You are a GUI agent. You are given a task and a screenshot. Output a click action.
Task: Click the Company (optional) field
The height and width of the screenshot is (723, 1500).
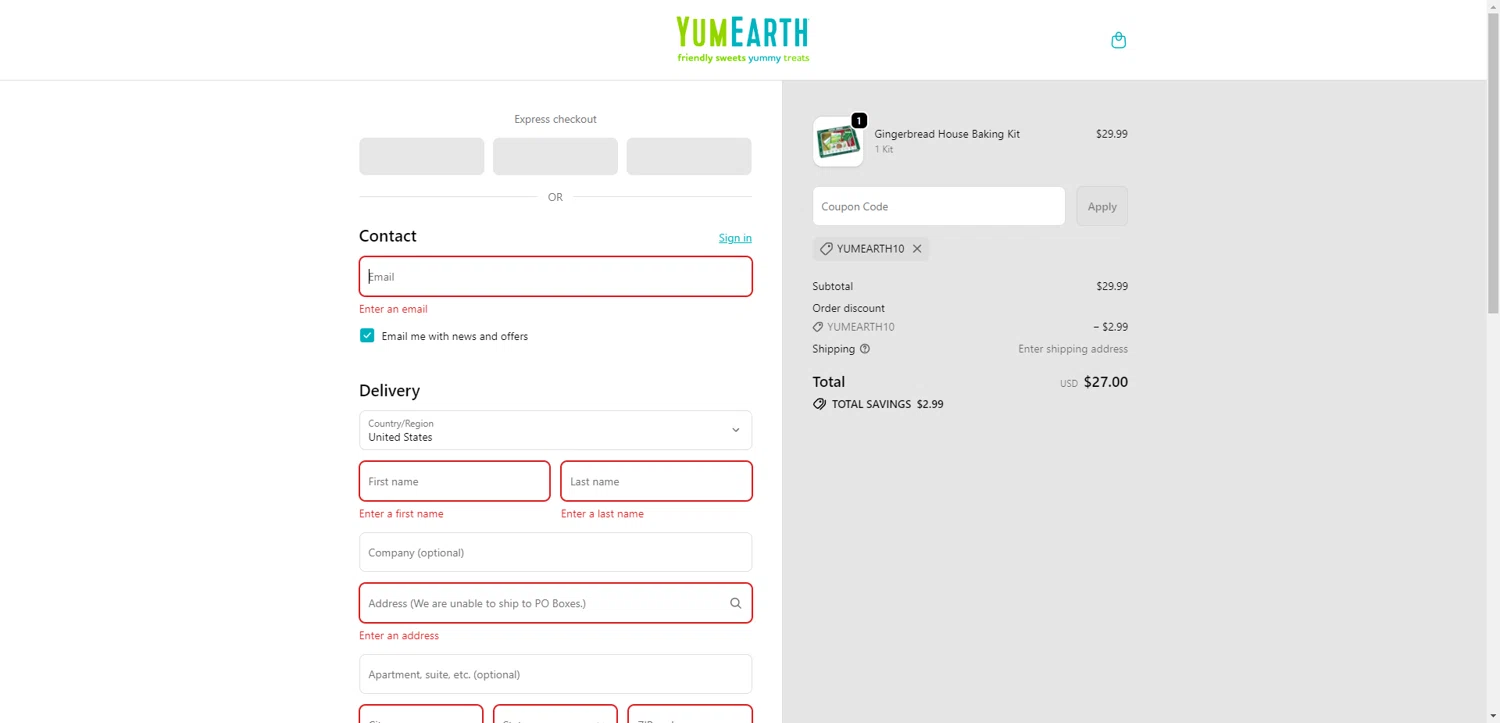pos(555,552)
